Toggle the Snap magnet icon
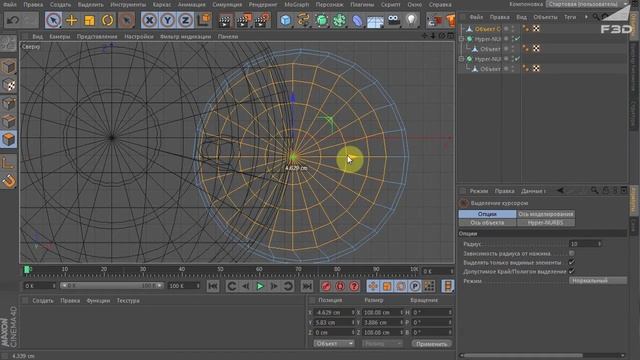This screenshot has width=640, height=360. pyautogui.click(x=9, y=181)
